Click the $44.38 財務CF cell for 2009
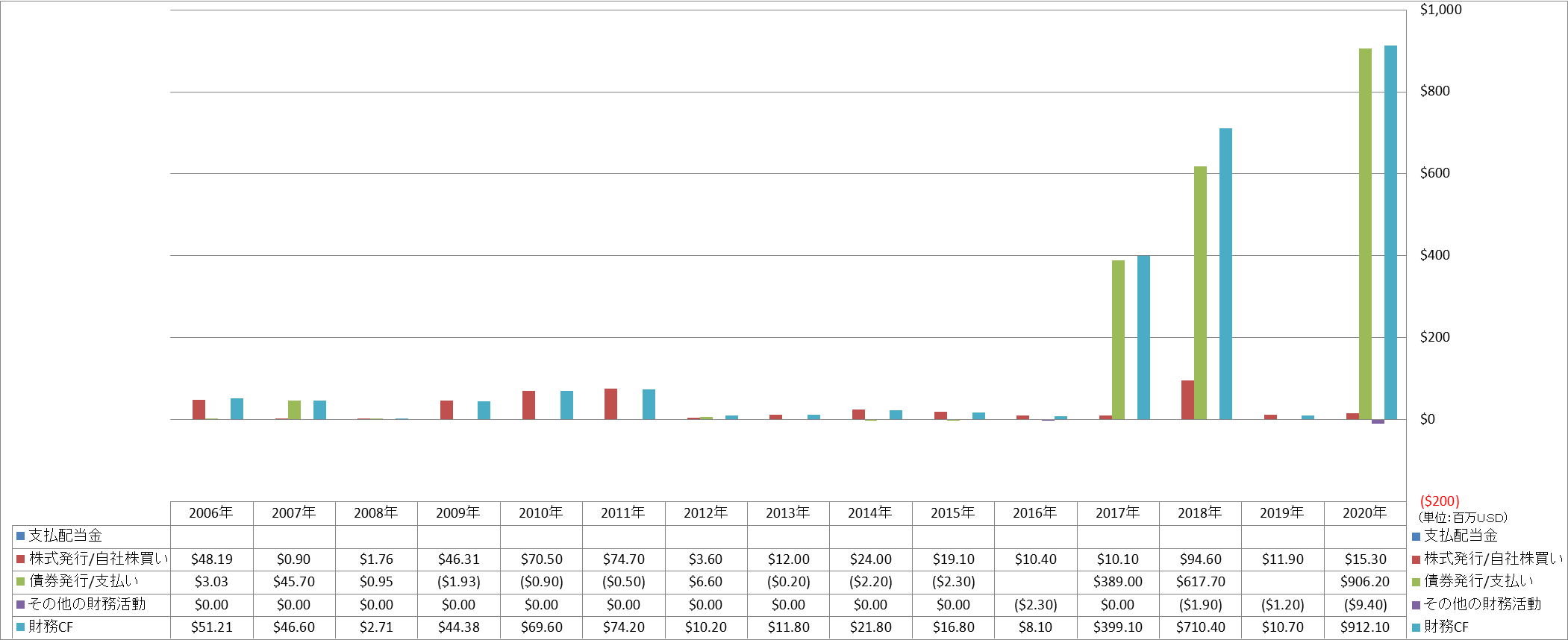 pyautogui.click(x=459, y=627)
